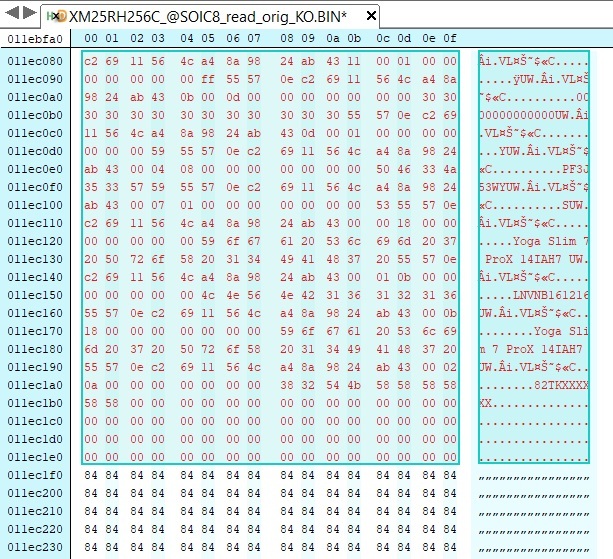Select row offset 011ec090
Image resolution: width=613 pixels, height=559 pixels.
35,79
